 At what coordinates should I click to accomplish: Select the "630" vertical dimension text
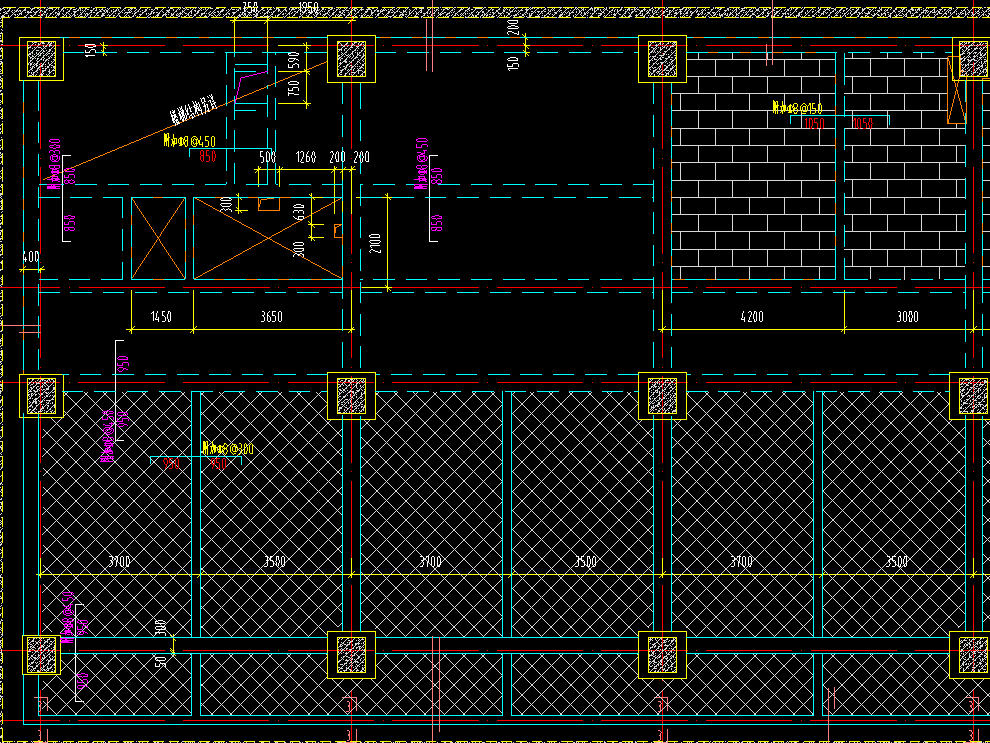tap(299, 212)
